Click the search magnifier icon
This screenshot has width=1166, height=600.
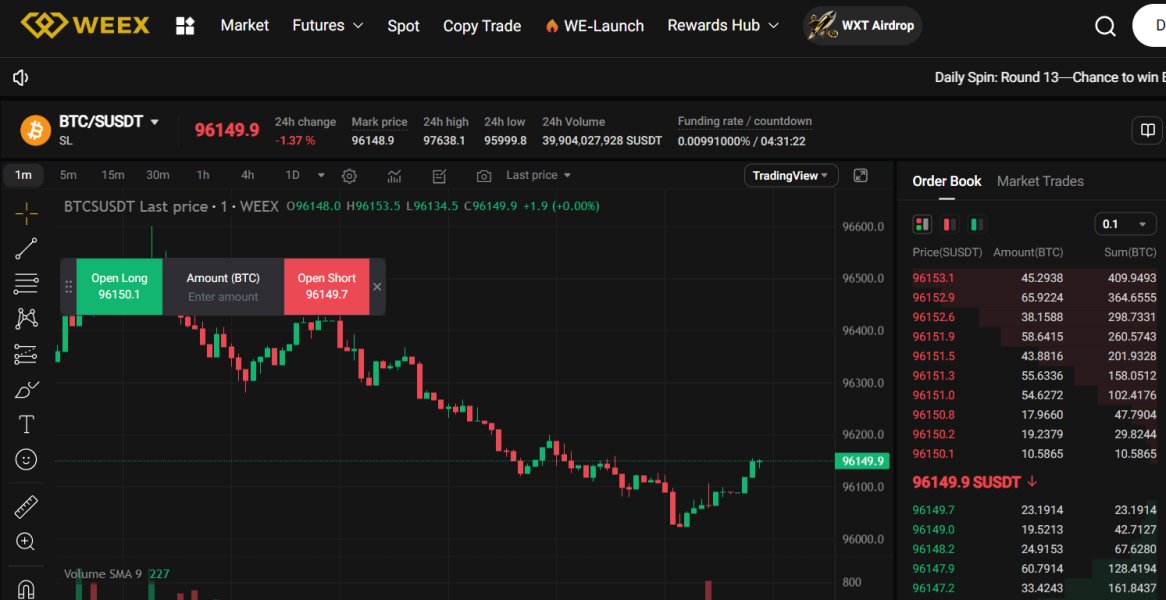pyautogui.click(x=1105, y=26)
